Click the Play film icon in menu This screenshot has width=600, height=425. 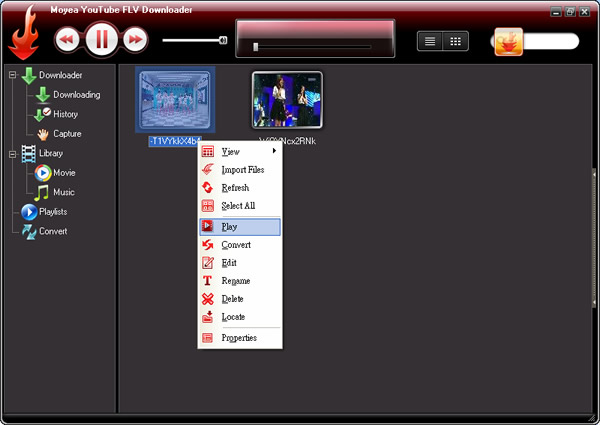click(x=208, y=226)
